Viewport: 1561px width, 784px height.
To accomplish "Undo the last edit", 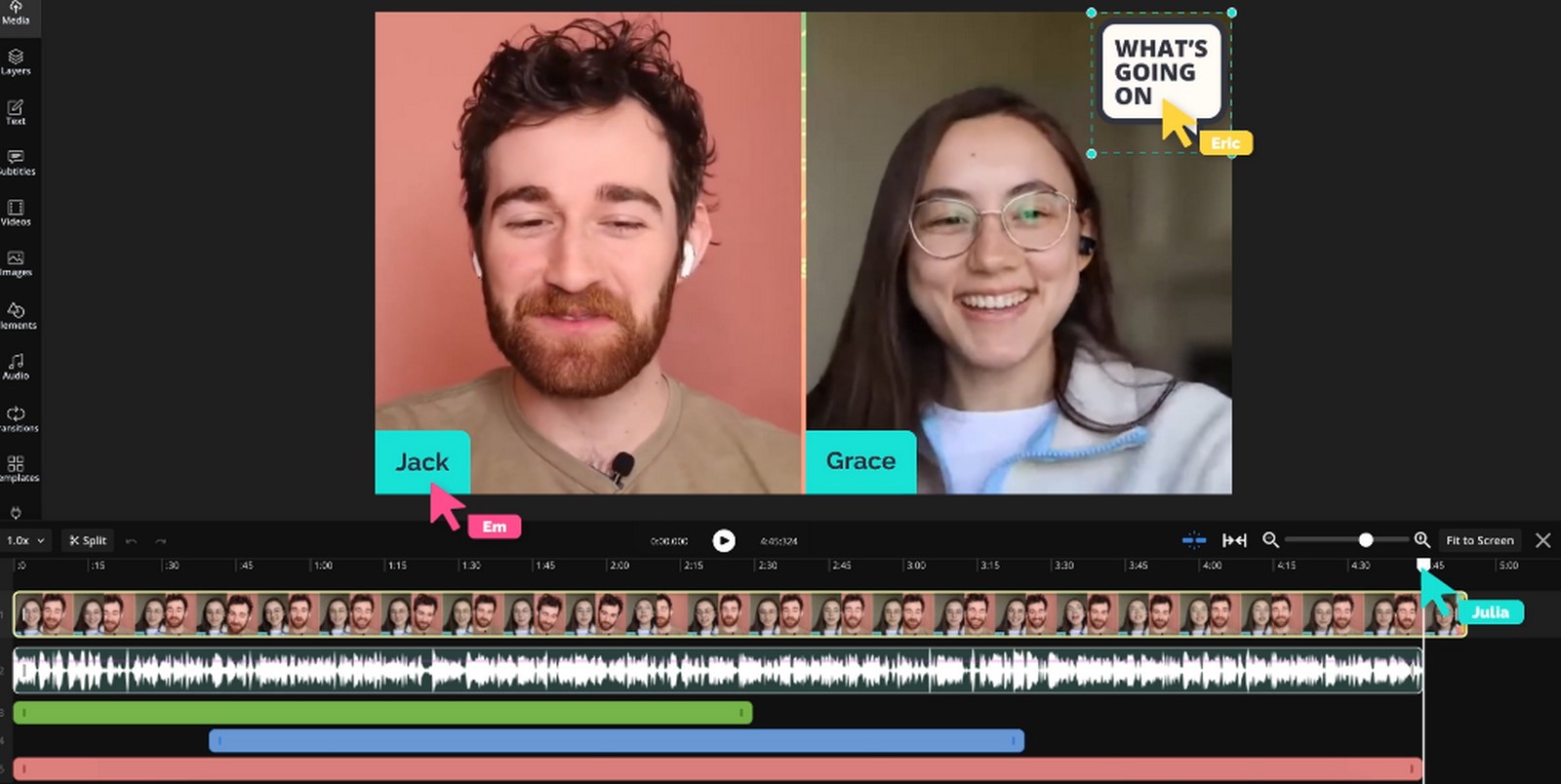I will point(131,540).
